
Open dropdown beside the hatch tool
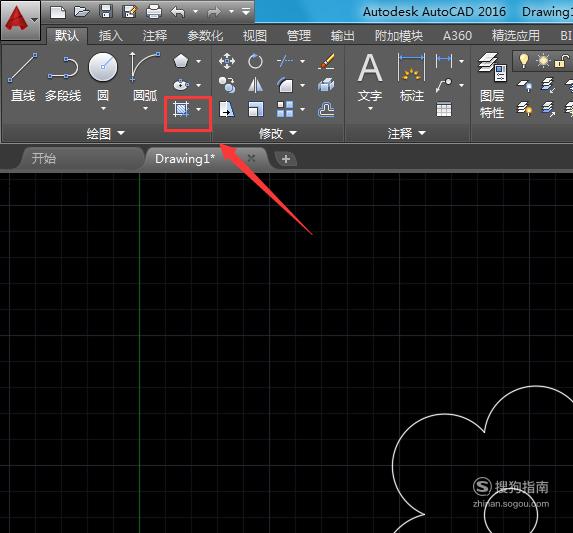click(199, 109)
